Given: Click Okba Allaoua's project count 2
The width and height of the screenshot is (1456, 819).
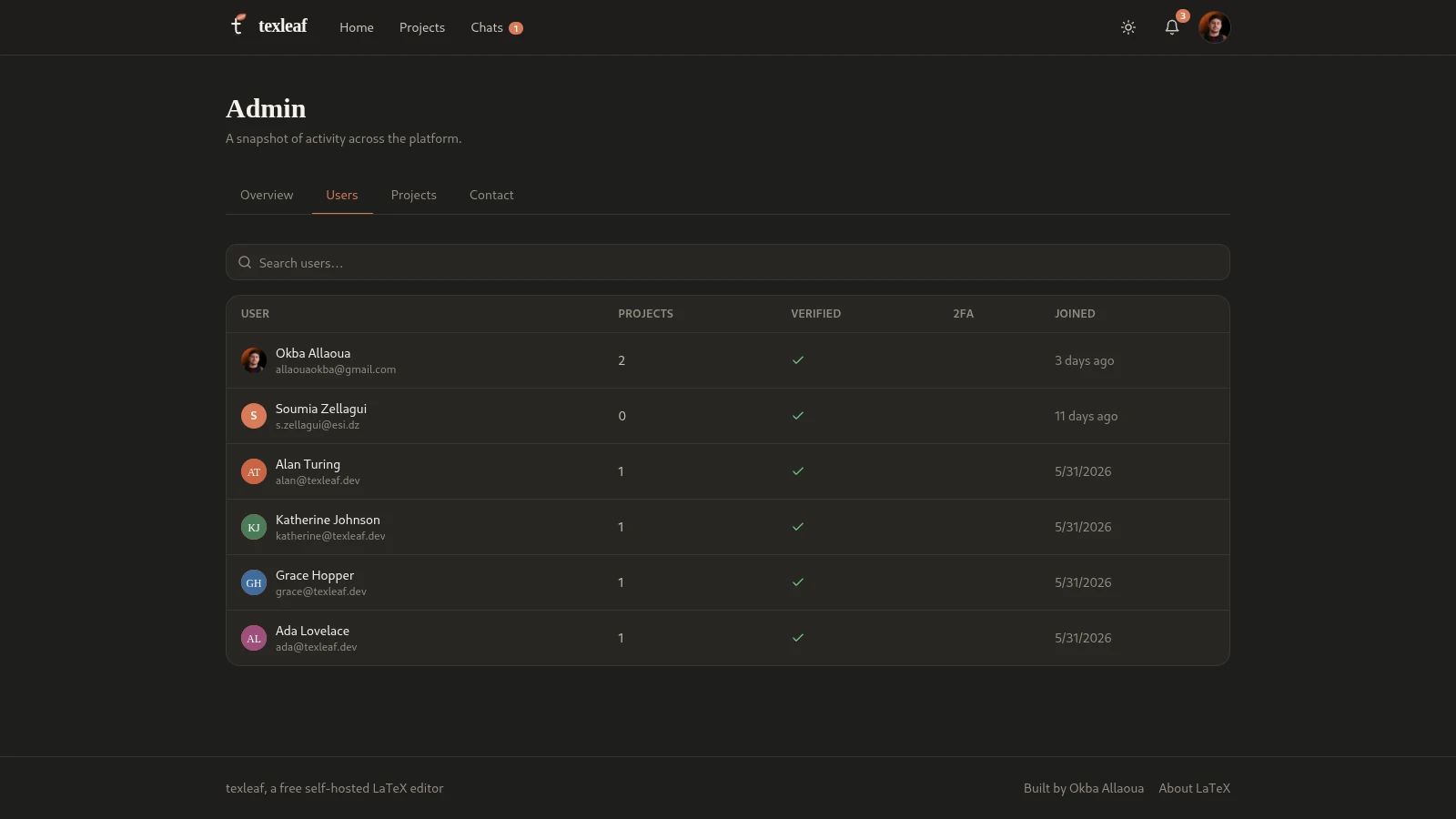Looking at the screenshot, I should (622, 360).
